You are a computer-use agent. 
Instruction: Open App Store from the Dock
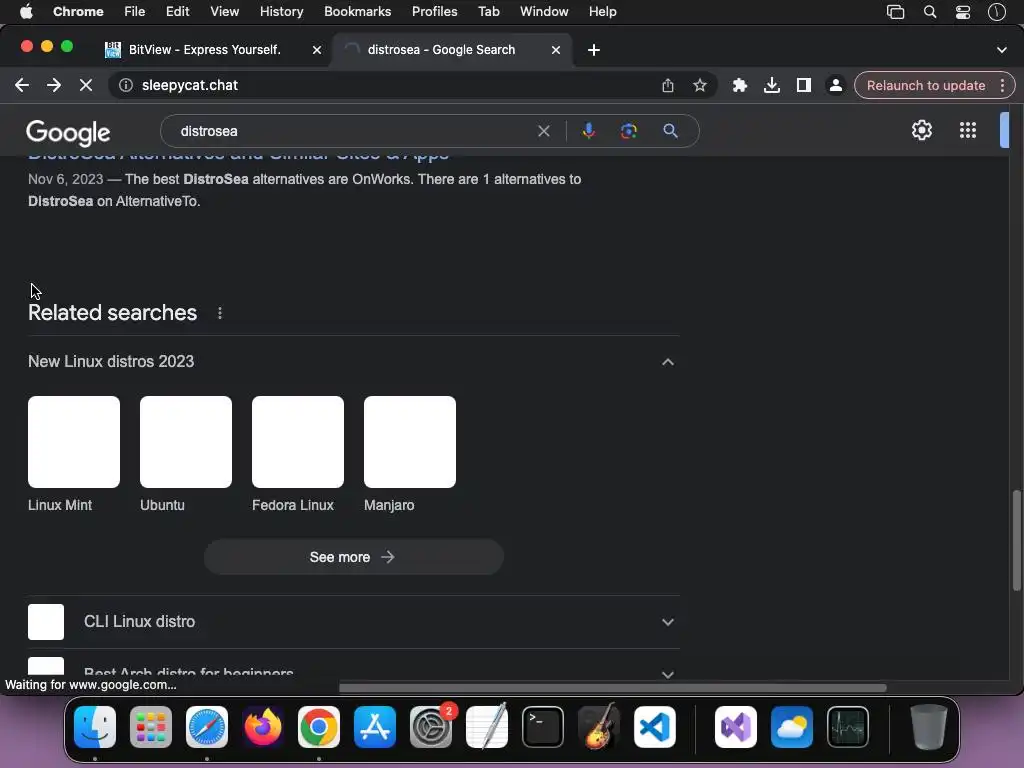pyautogui.click(x=375, y=727)
